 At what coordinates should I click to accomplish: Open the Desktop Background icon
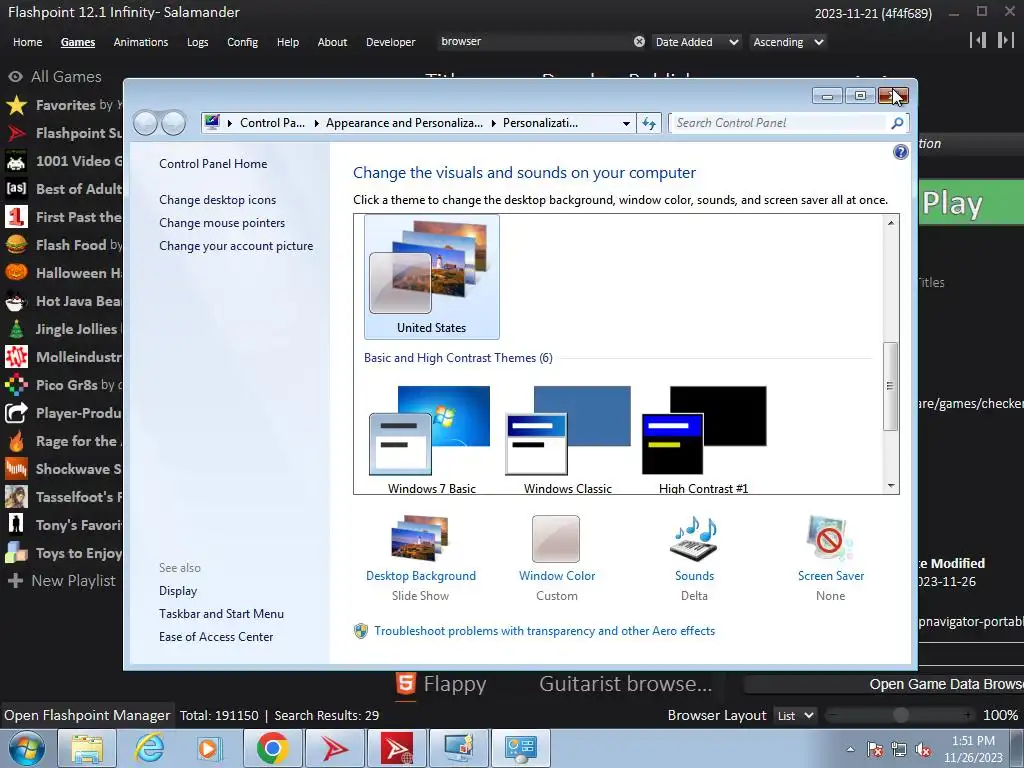point(420,538)
